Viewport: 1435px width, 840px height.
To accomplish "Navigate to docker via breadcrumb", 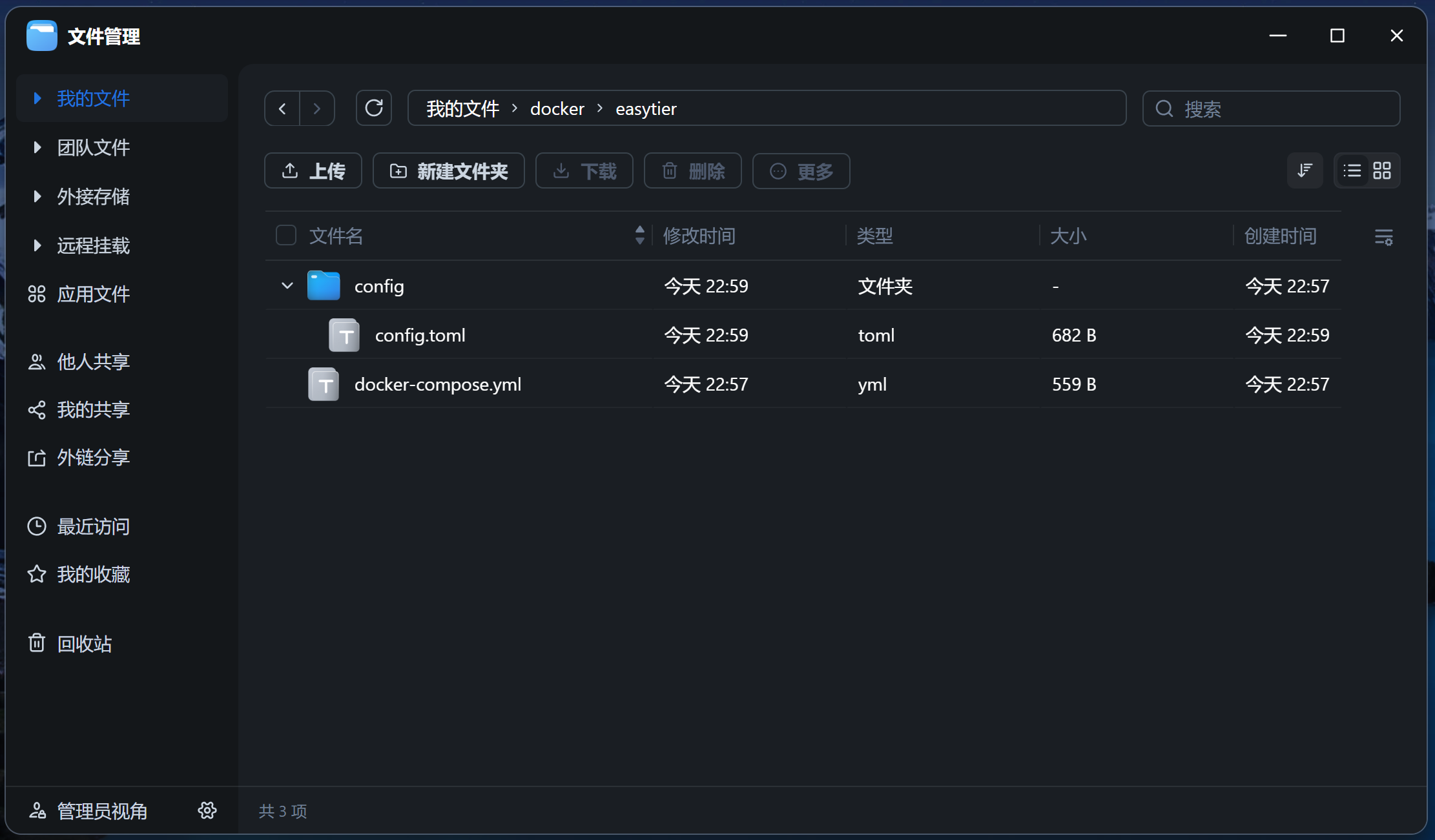I will [557, 108].
